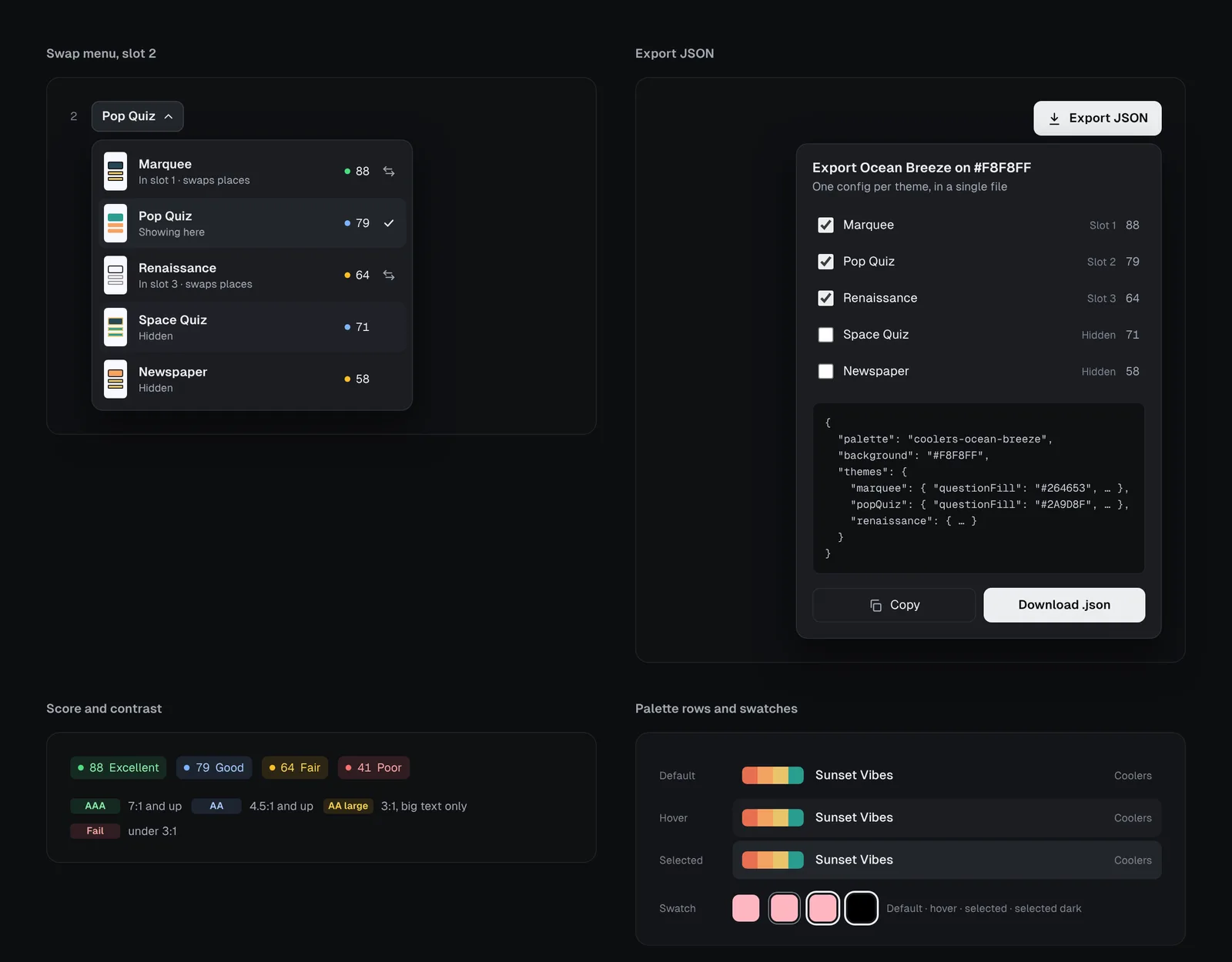Click the hover-state pink swatch
The image size is (1232, 962).
pyautogui.click(x=784, y=908)
